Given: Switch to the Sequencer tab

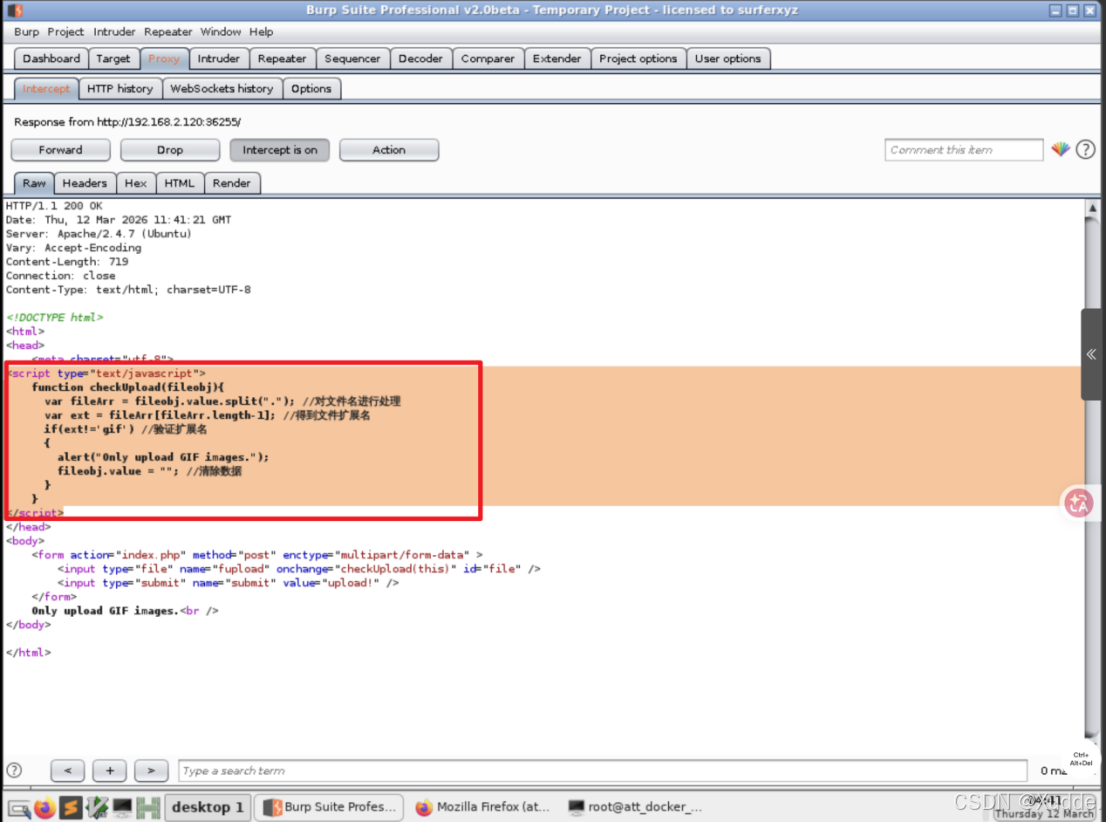Looking at the screenshot, I should [x=352, y=59].
